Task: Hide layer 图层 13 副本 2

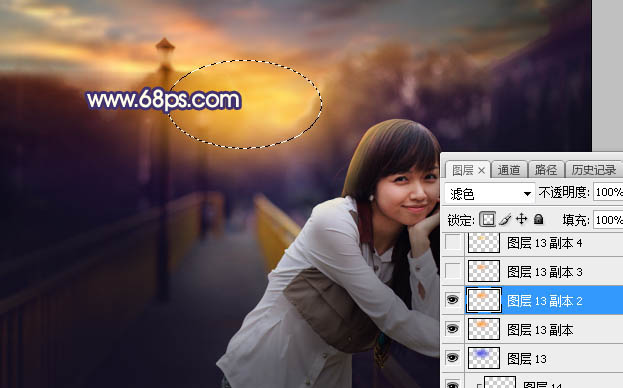Action: [x=453, y=300]
